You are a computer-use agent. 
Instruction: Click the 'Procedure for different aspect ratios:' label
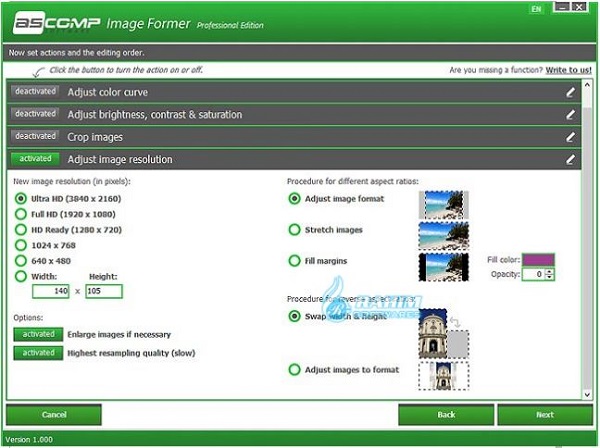pyautogui.click(x=353, y=181)
